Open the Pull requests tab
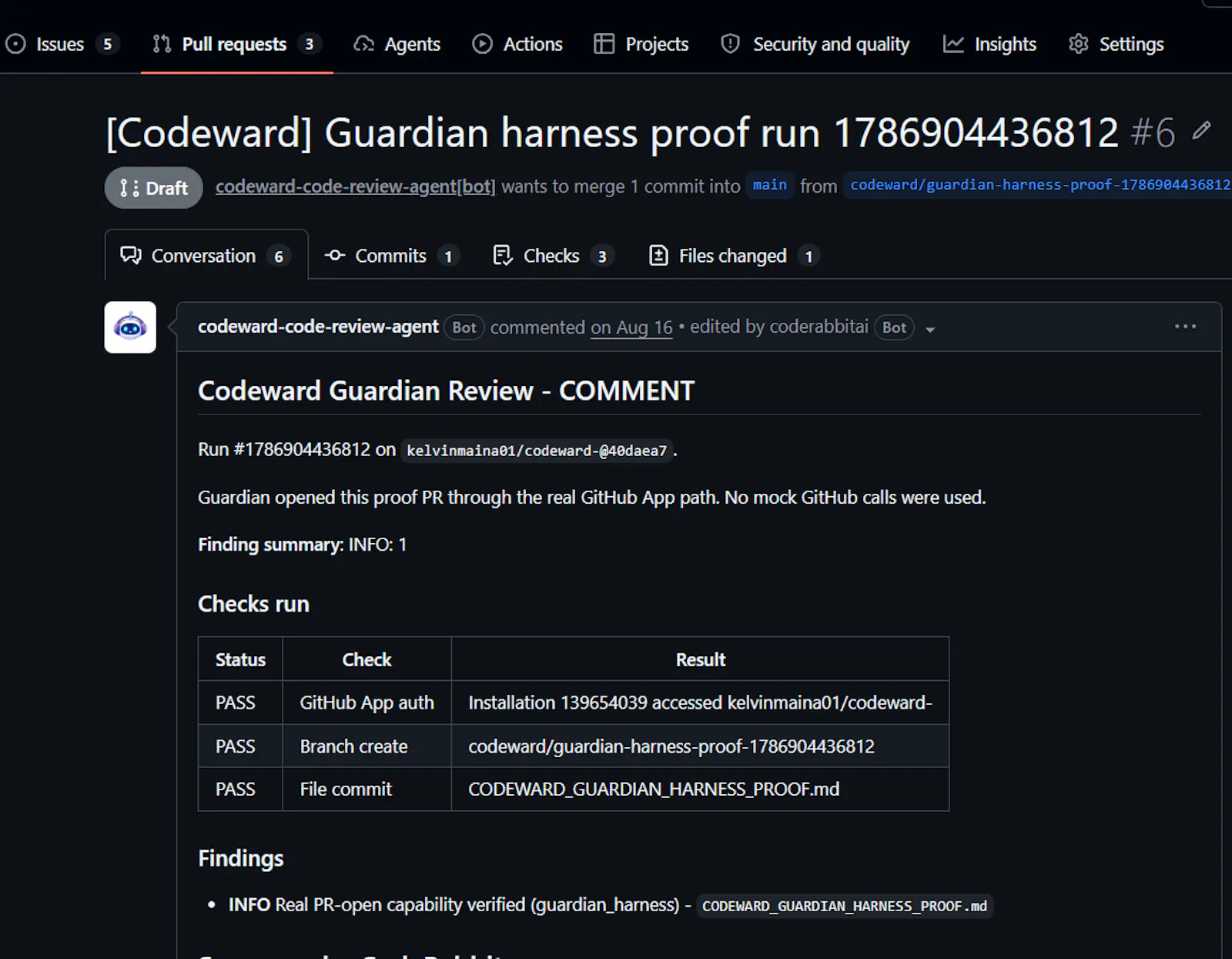This screenshot has width=1232, height=959. coord(237,45)
